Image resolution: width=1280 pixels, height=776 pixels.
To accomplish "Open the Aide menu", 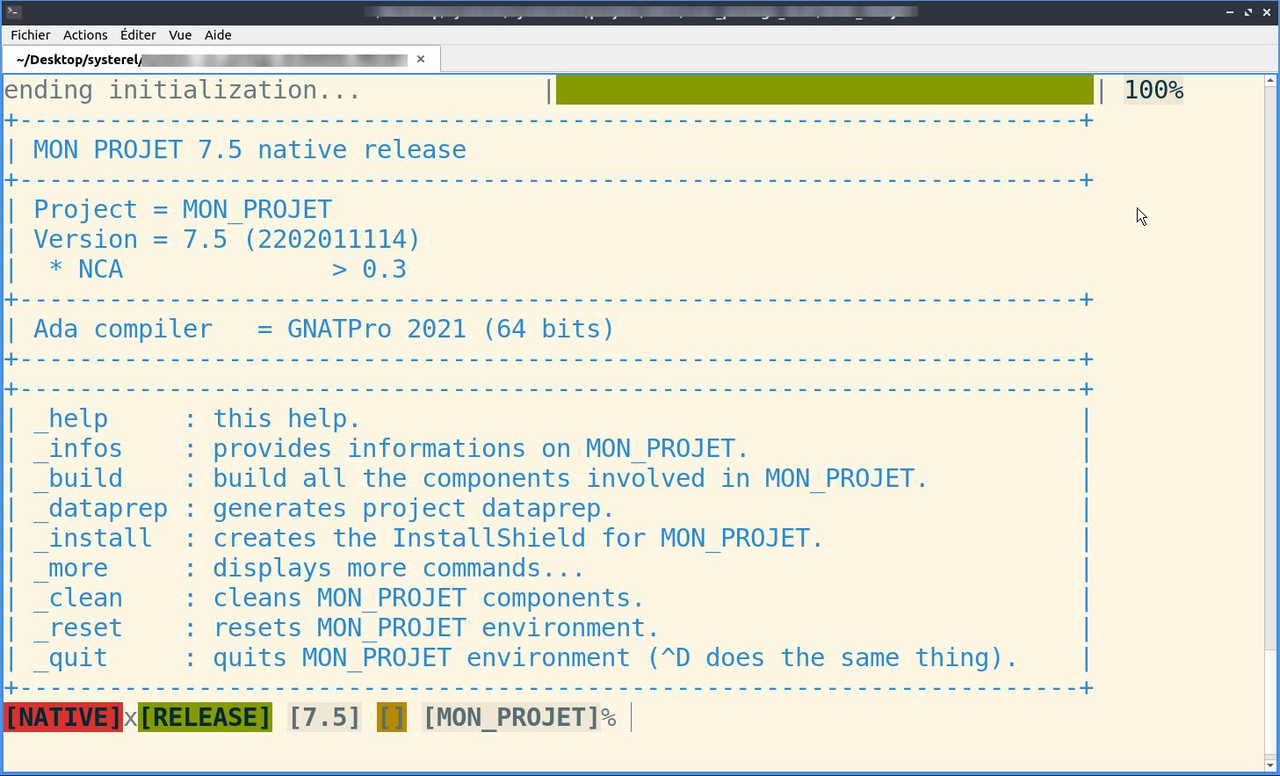I will [218, 35].
